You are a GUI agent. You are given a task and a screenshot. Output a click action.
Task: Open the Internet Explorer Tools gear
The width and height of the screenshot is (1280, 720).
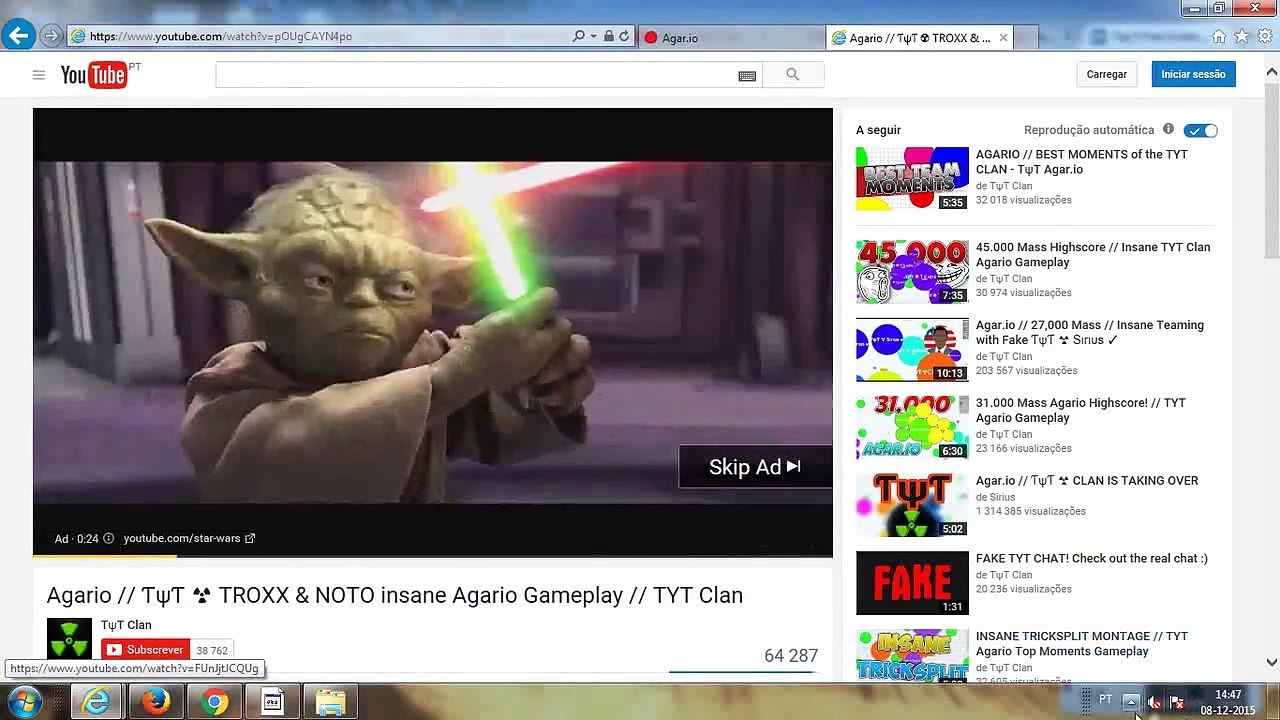tap(1265, 37)
